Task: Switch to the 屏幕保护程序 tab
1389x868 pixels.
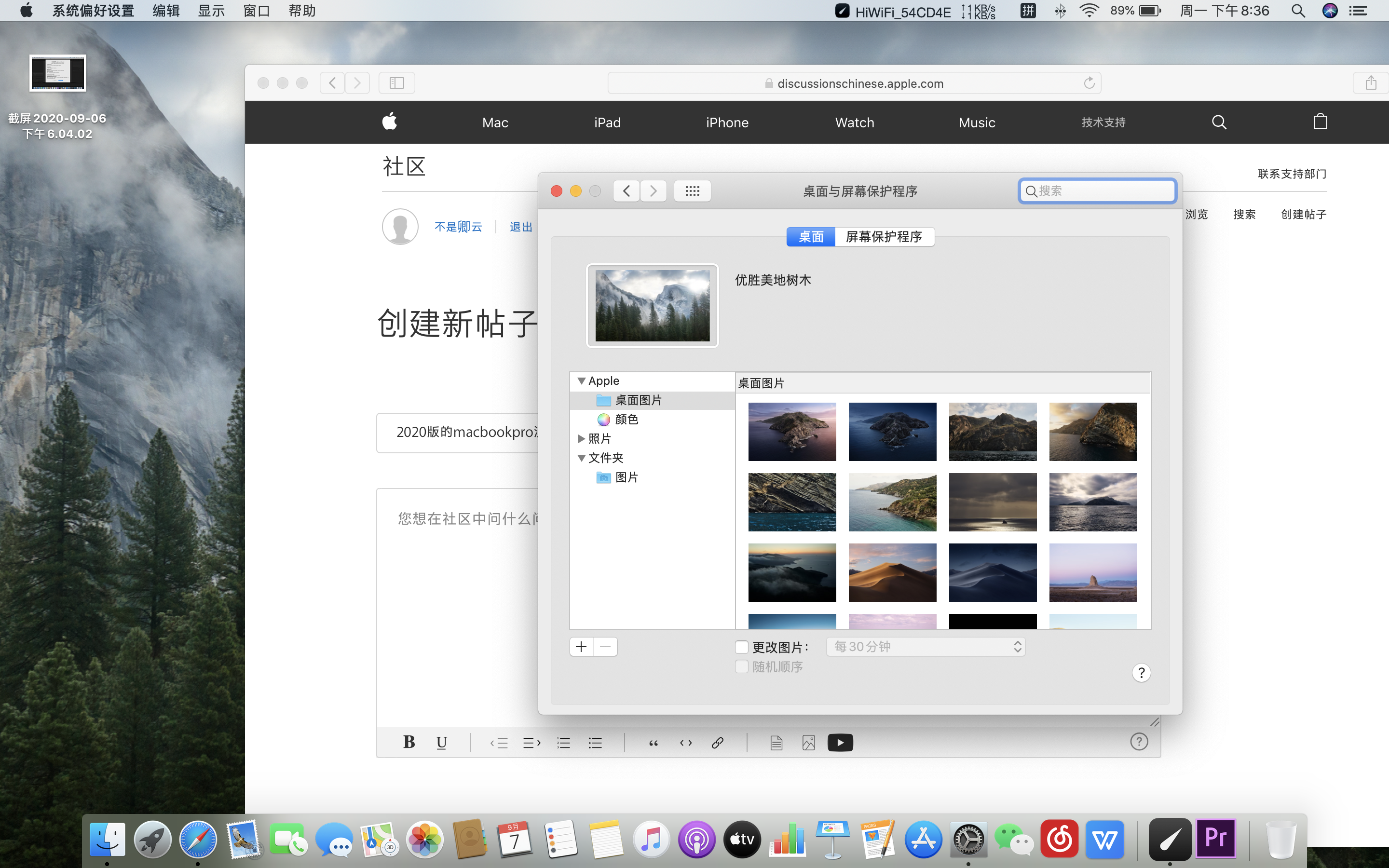Action: pos(884,236)
